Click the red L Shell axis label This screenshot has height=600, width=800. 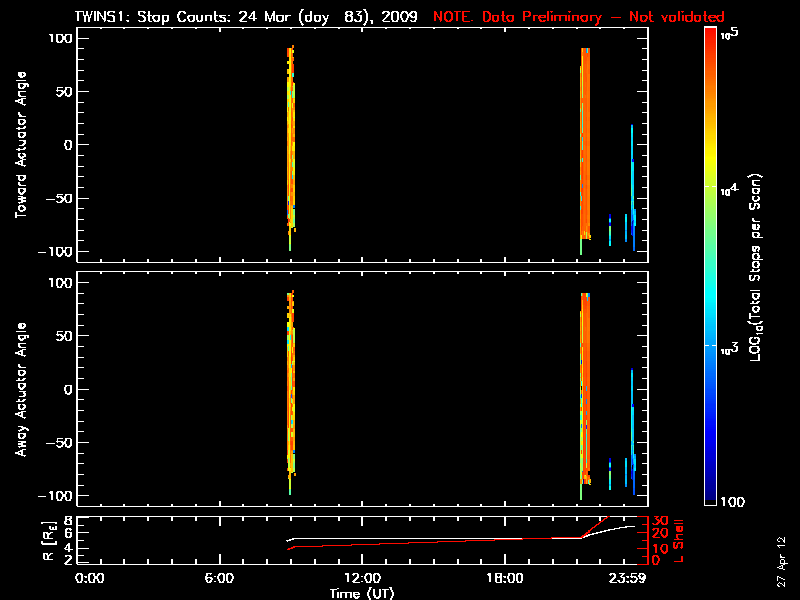point(681,539)
